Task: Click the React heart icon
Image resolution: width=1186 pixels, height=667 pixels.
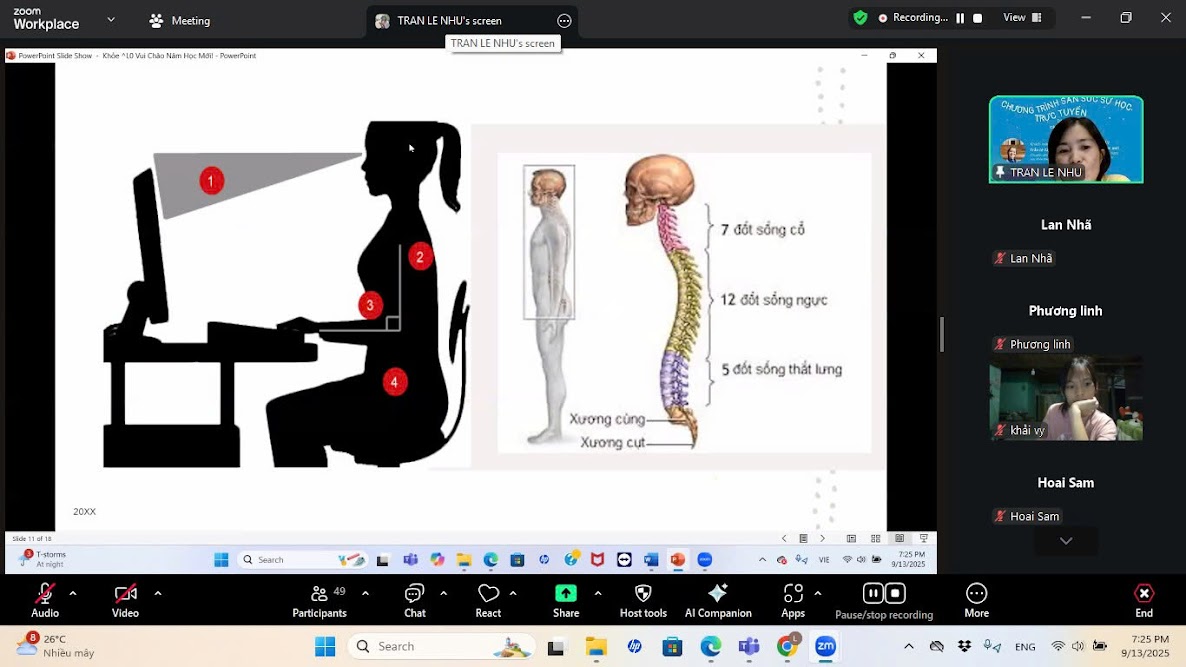Action: pos(488,594)
